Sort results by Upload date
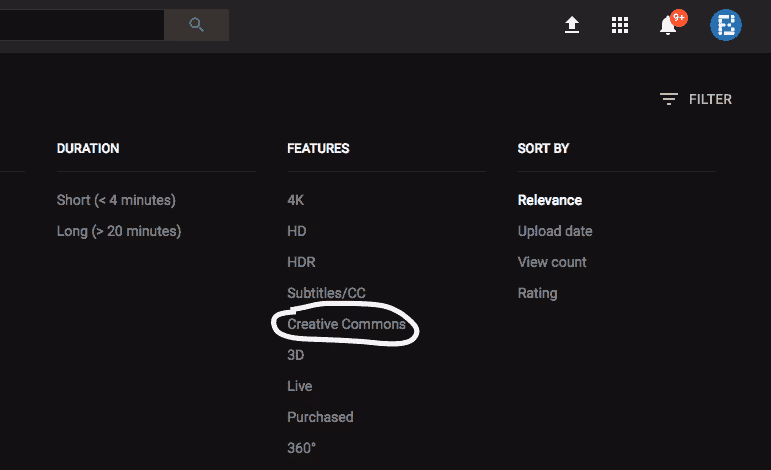 (555, 231)
